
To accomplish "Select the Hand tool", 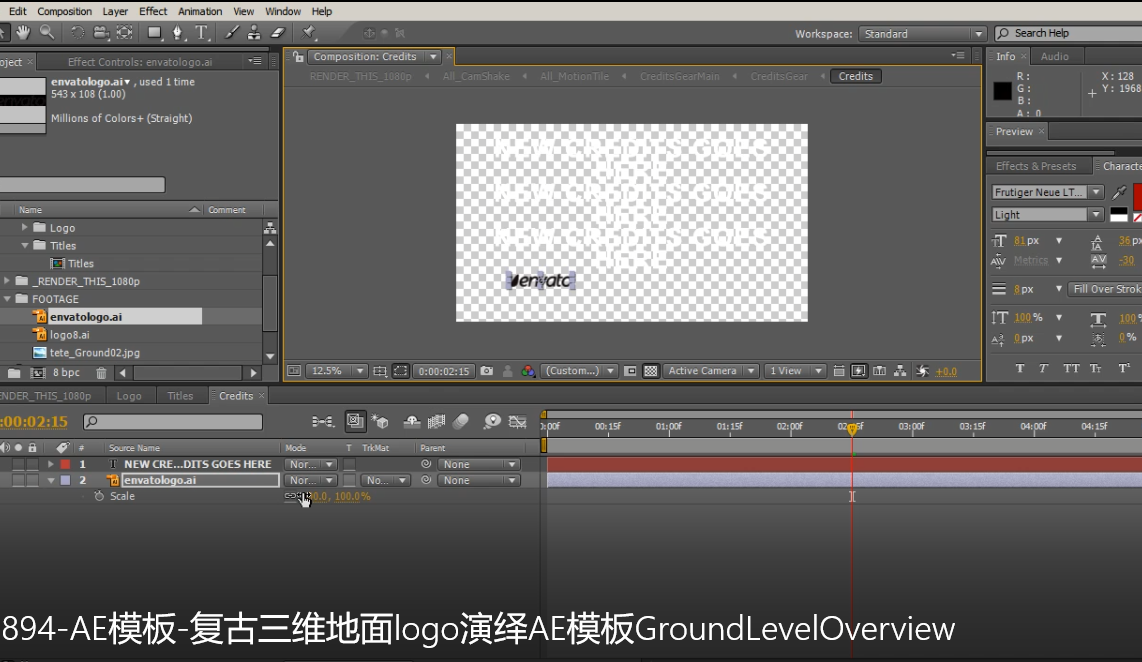I will (x=23, y=33).
